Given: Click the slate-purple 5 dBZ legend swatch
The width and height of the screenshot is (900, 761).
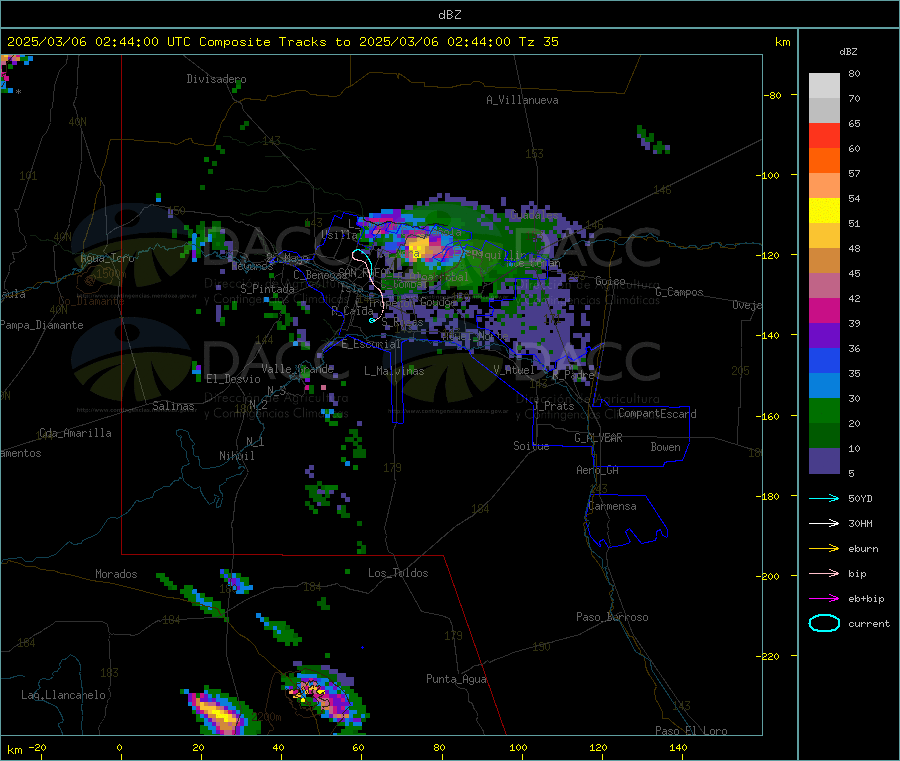Looking at the screenshot, I should click(824, 461).
